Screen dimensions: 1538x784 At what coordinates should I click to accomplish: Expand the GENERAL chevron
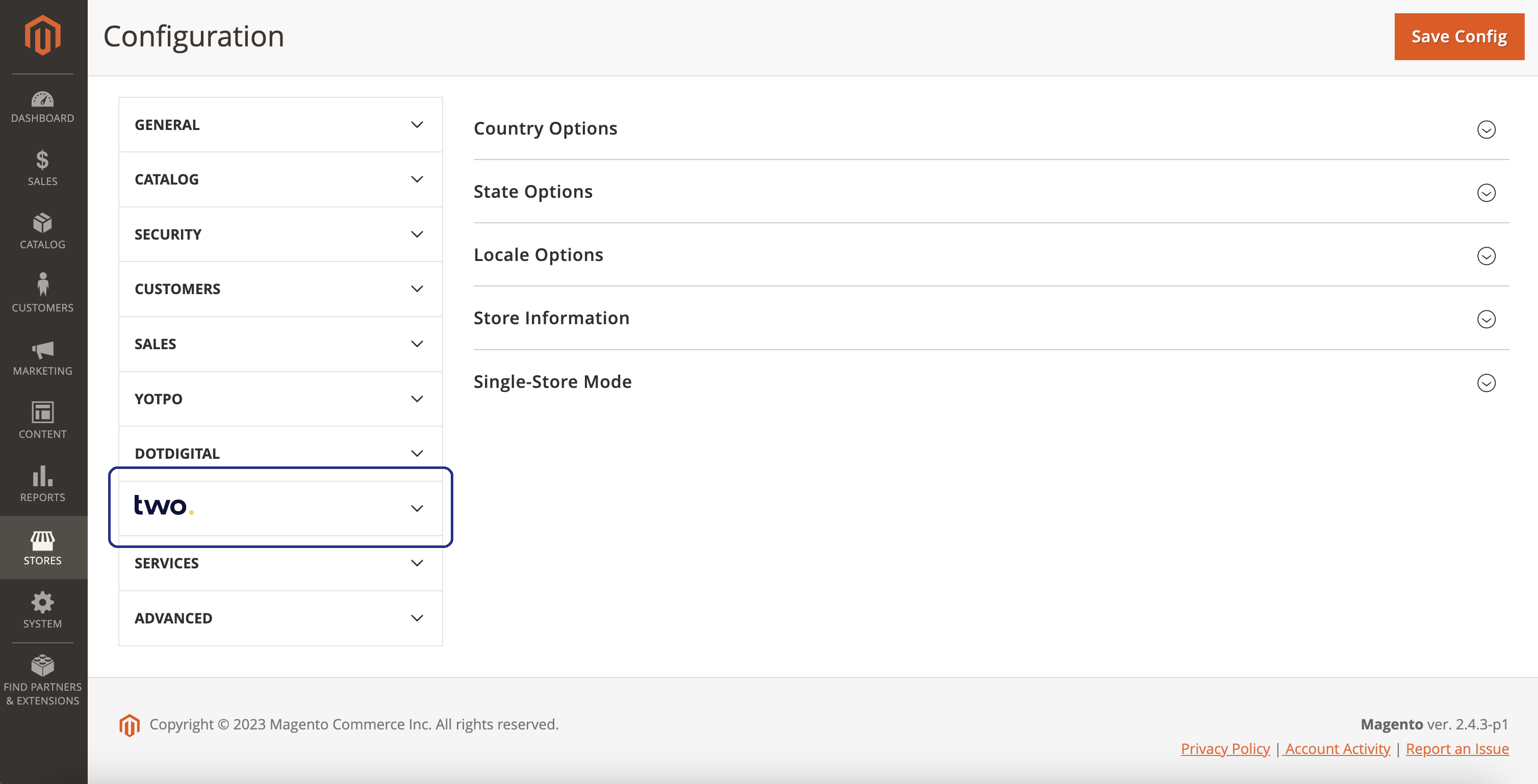click(417, 125)
